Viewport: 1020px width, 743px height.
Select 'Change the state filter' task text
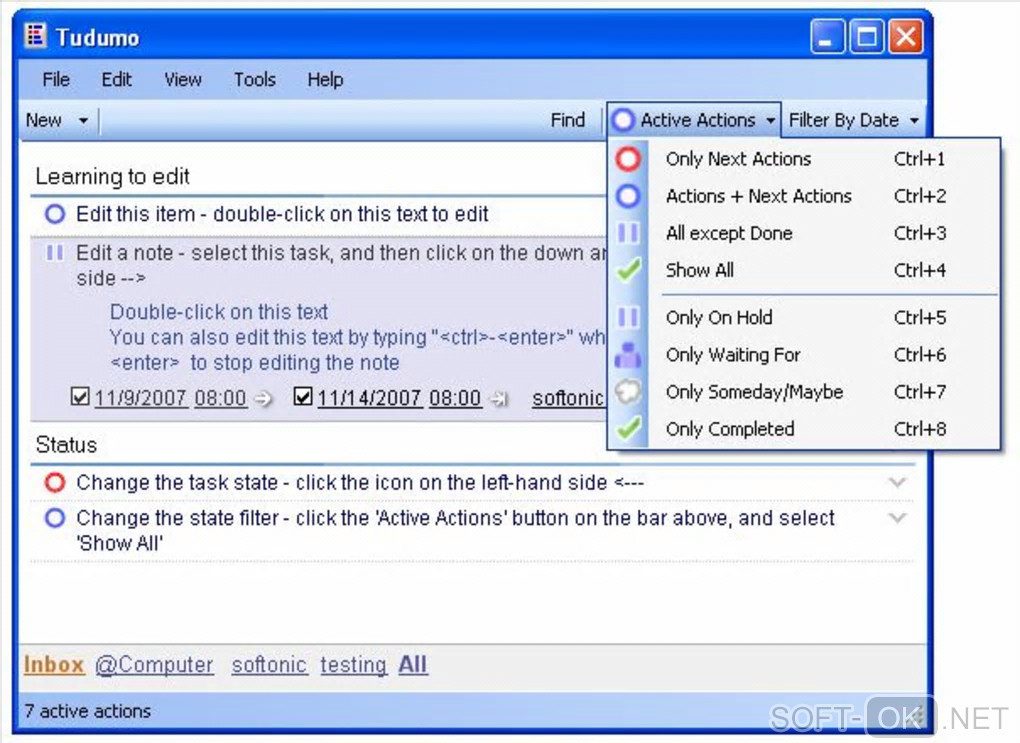click(x=455, y=530)
